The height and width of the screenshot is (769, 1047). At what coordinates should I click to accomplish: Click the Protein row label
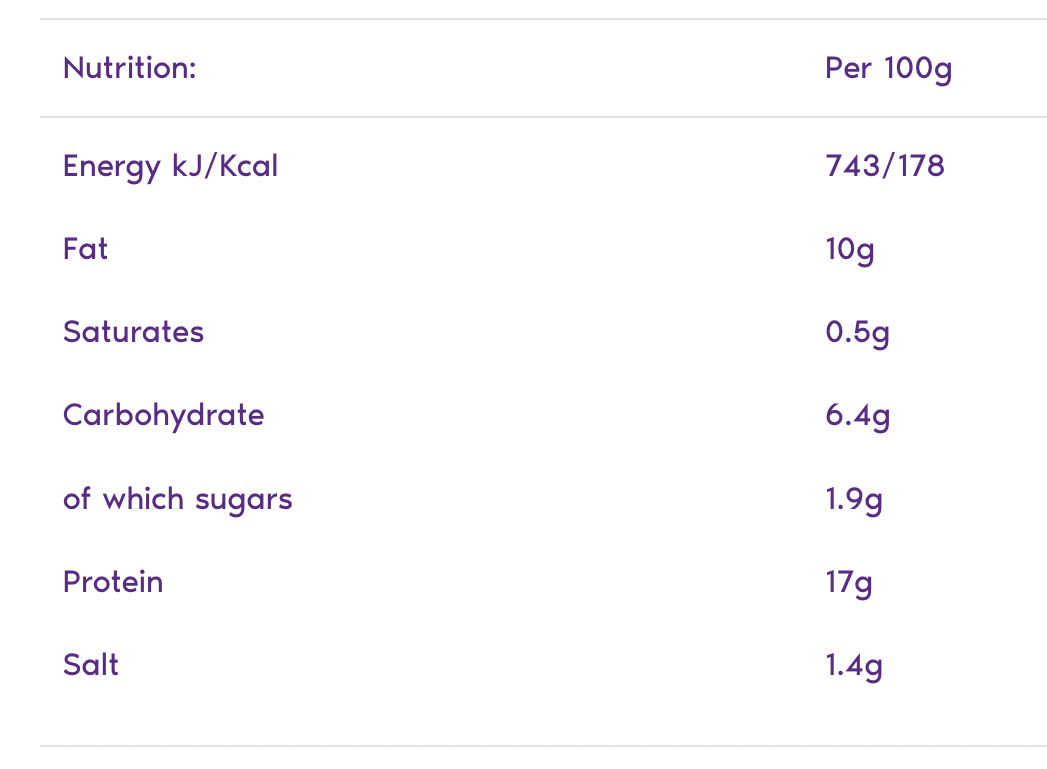113,581
